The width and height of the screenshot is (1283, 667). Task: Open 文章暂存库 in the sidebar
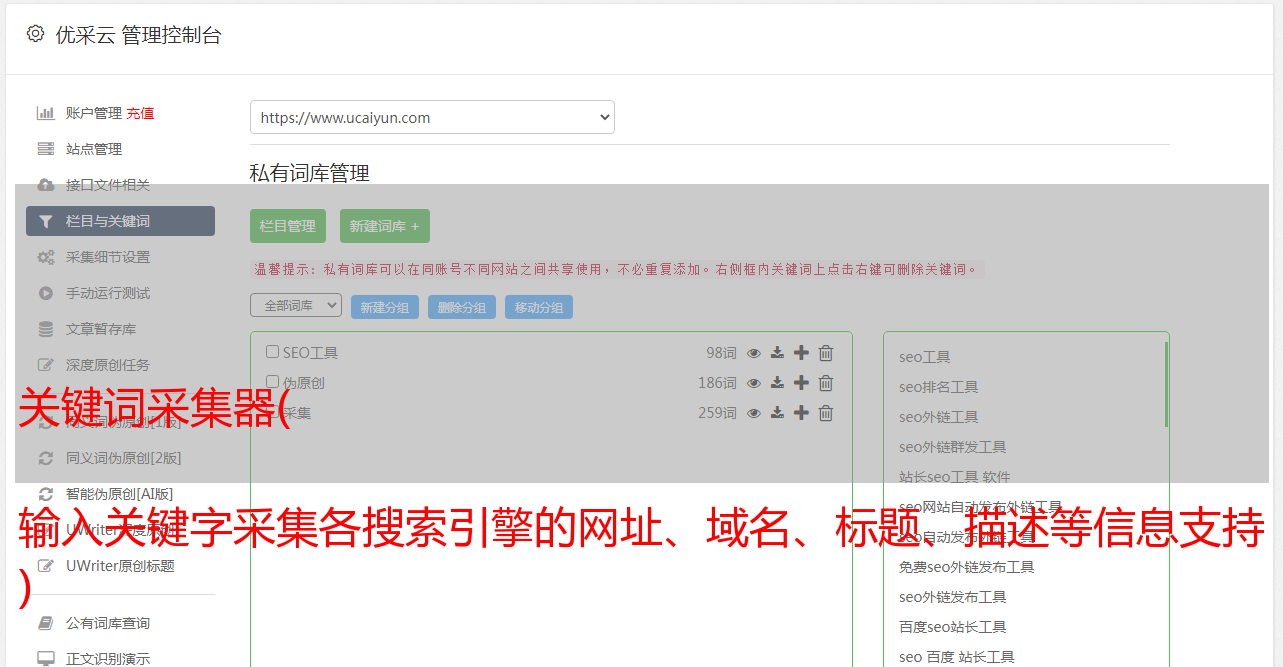tap(101, 329)
